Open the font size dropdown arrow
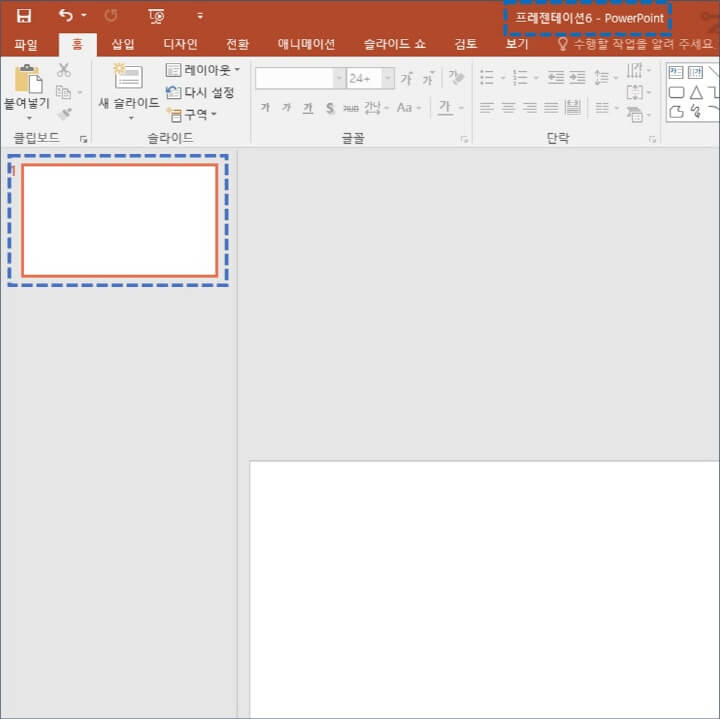The width and height of the screenshot is (720, 719). click(388, 78)
